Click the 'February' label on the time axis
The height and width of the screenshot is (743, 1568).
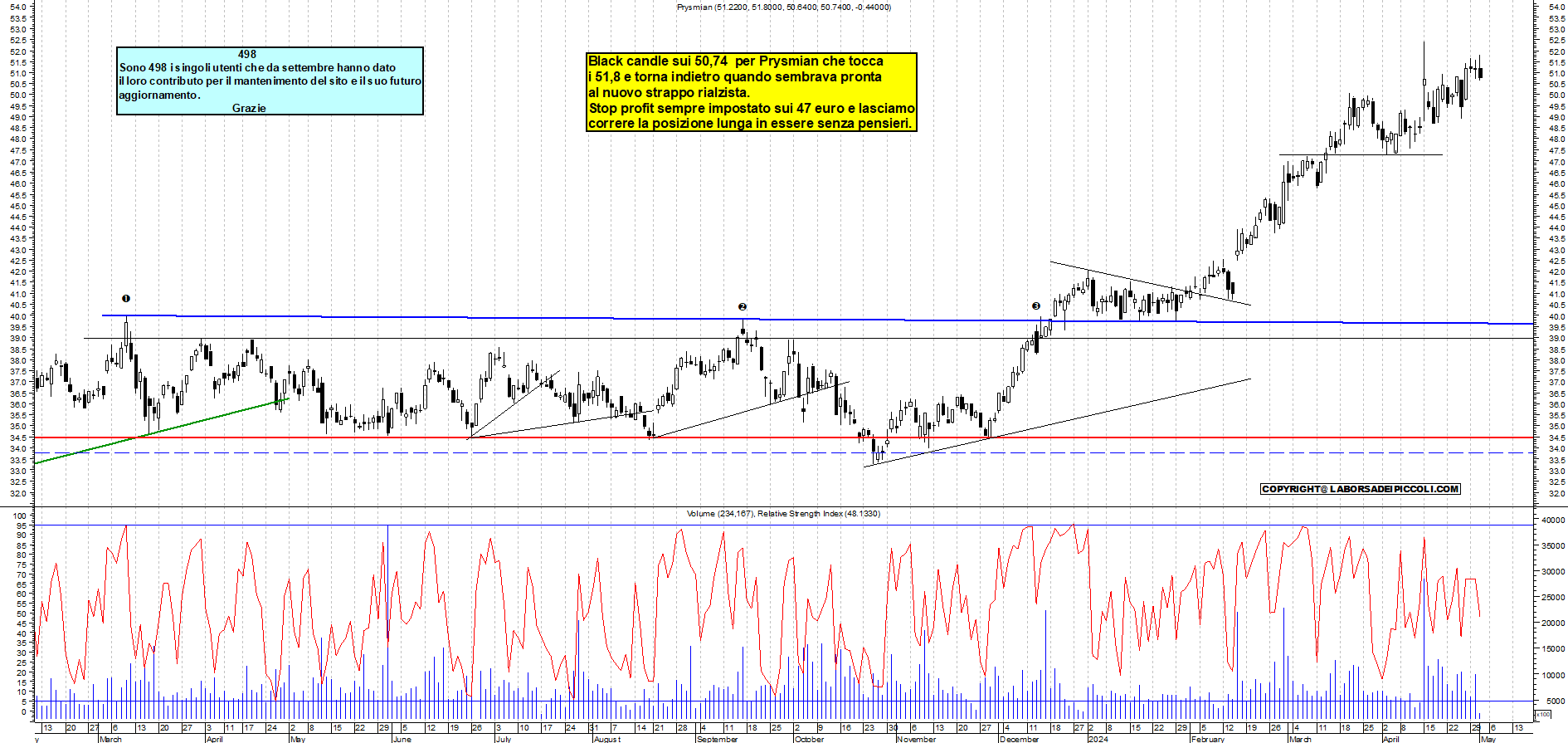tap(1208, 739)
